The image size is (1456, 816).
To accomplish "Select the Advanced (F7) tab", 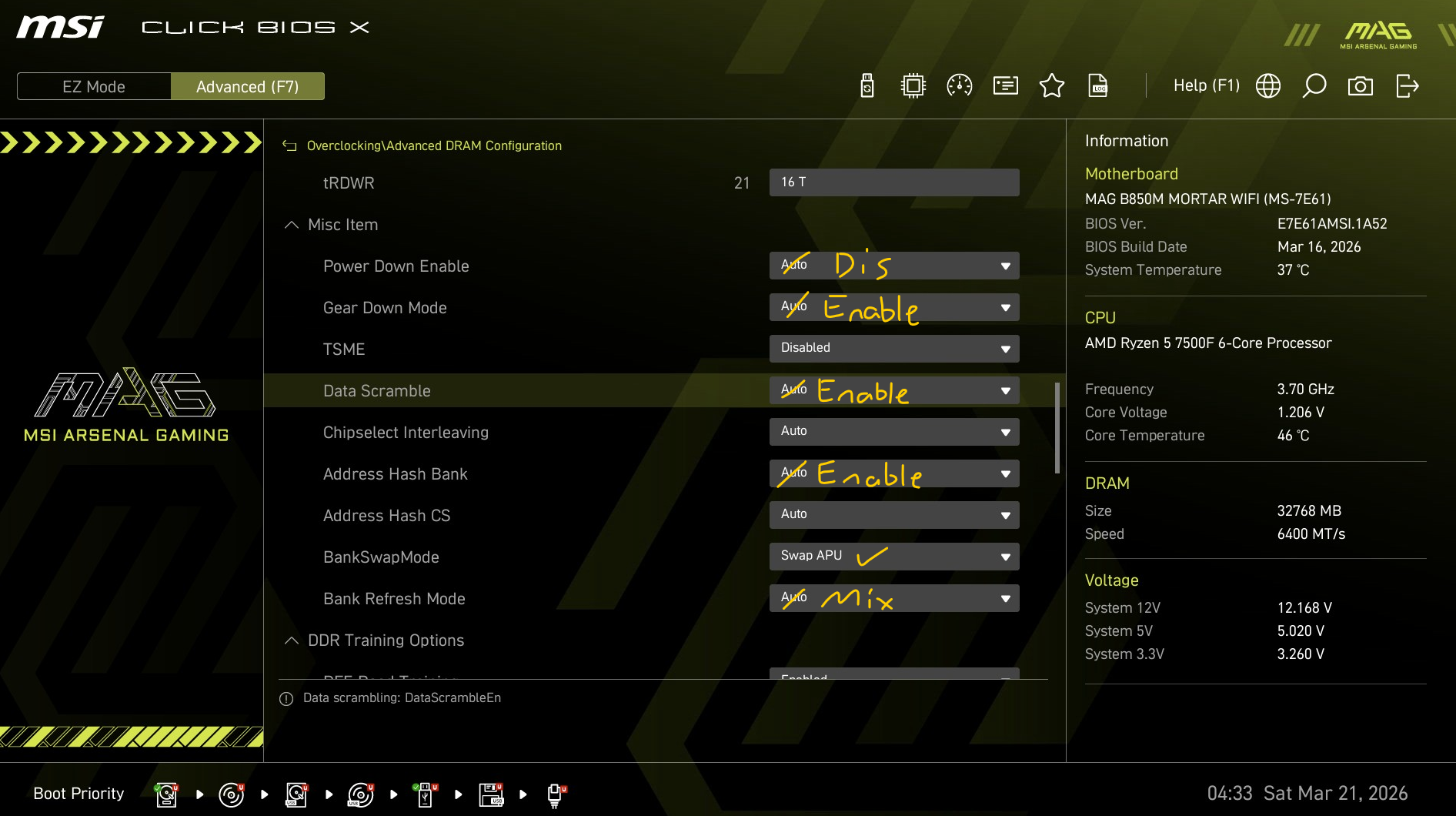I will click(x=248, y=86).
